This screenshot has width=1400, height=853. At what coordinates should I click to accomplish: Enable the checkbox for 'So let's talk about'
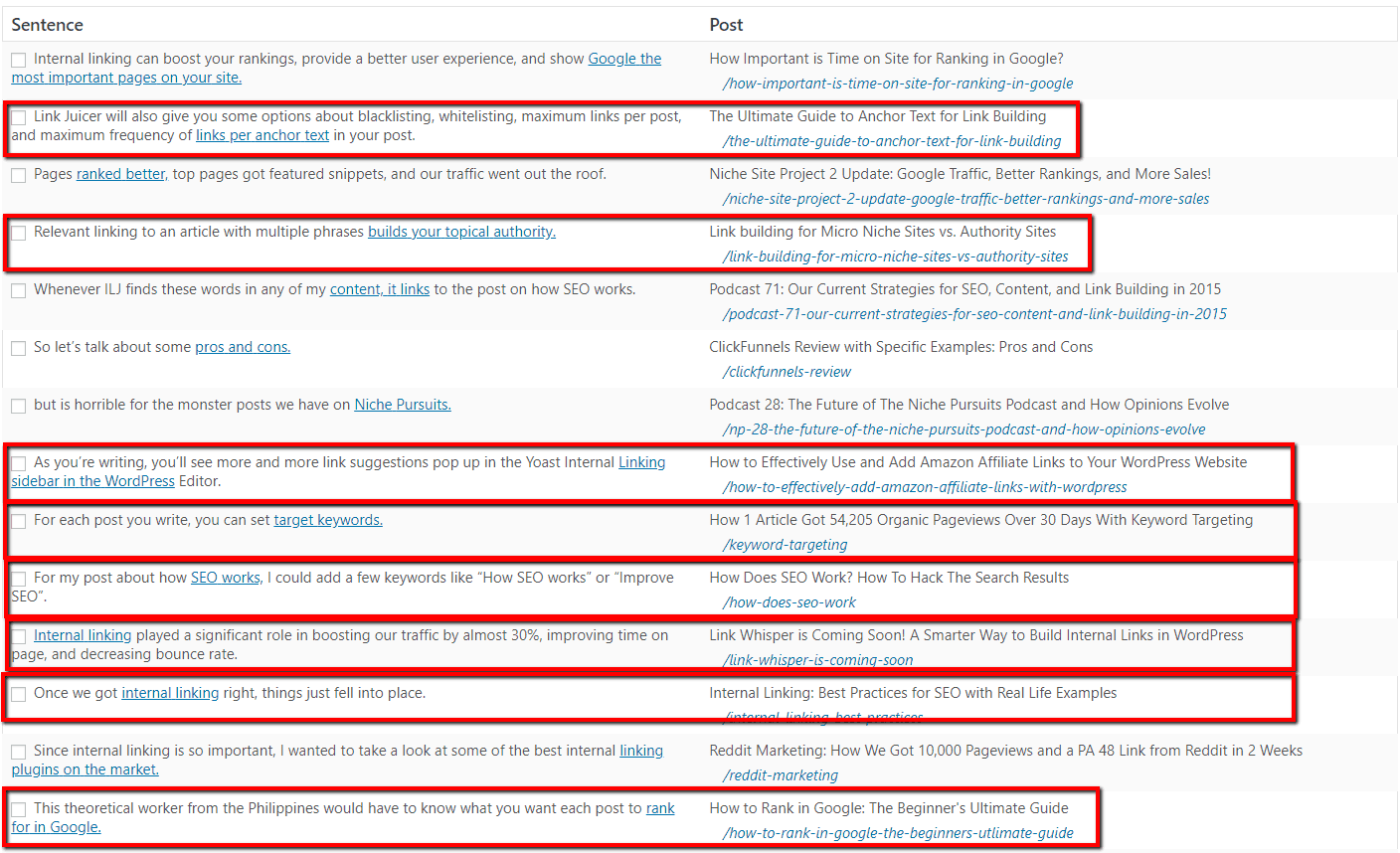click(x=19, y=348)
